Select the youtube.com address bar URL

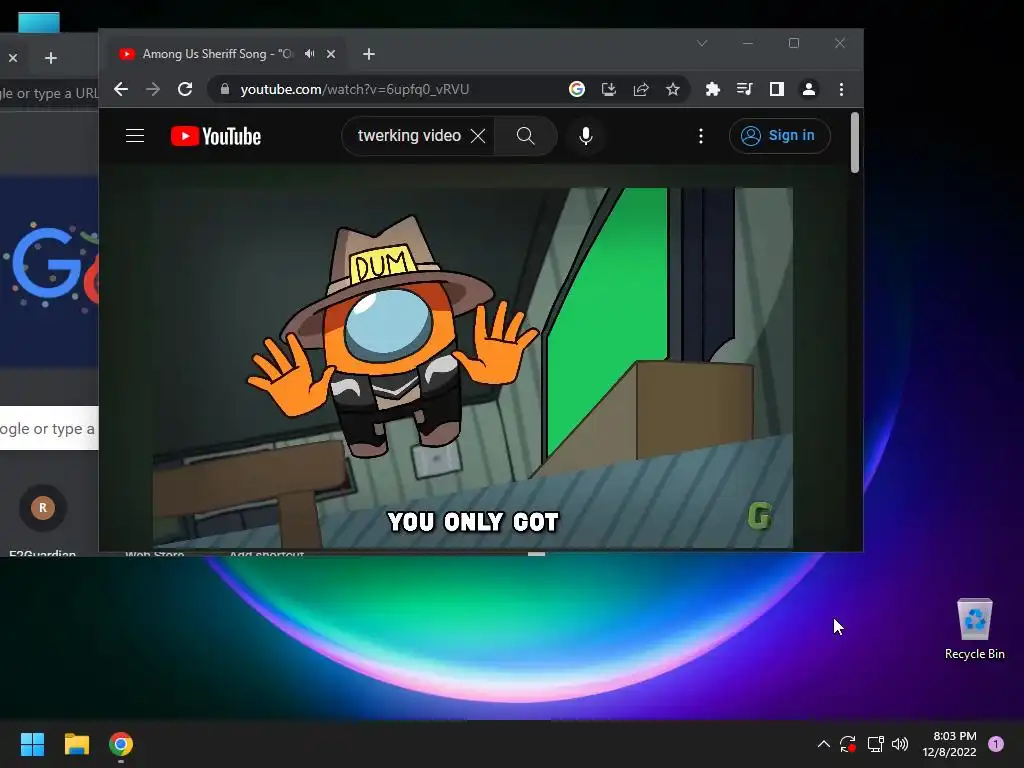(x=355, y=89)
